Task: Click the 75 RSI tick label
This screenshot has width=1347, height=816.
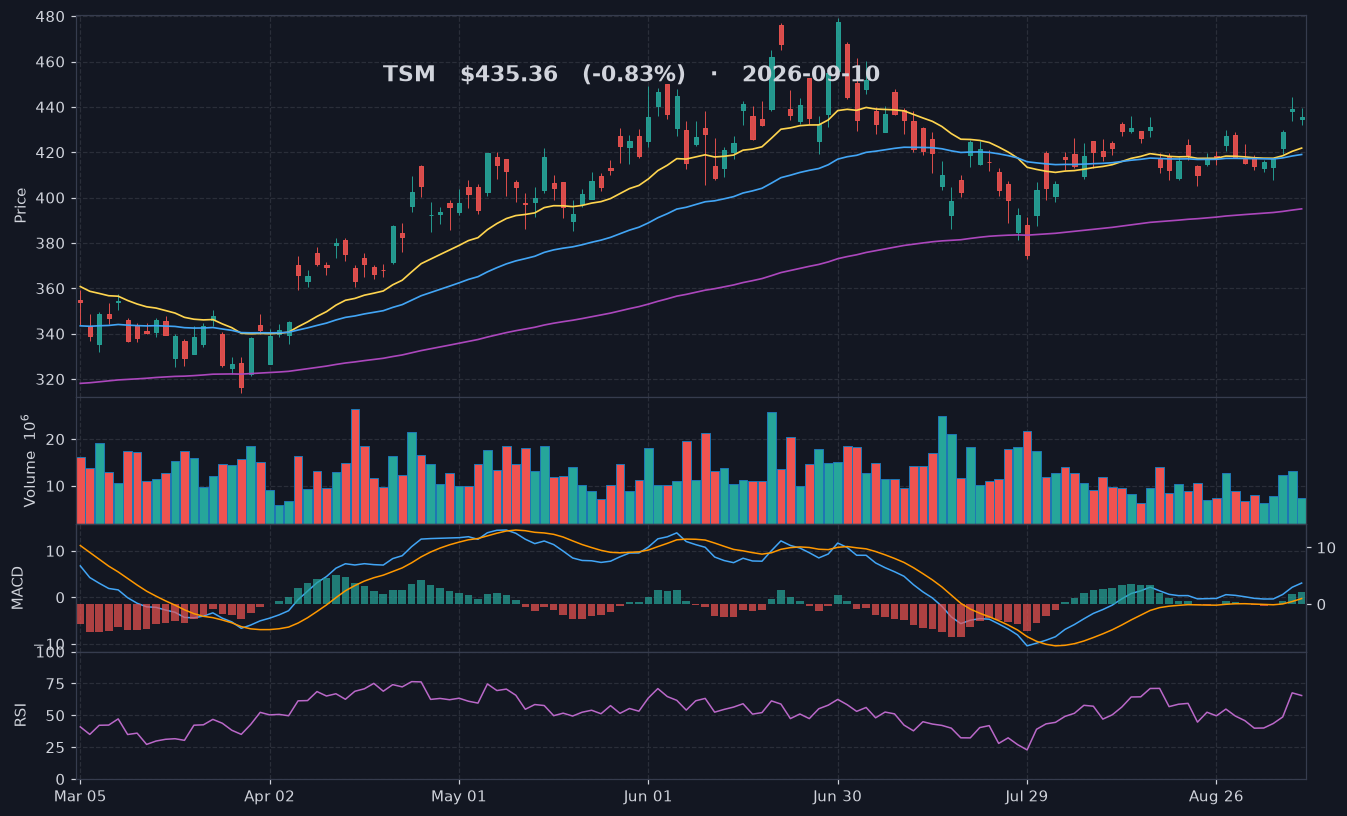Action: point(57,684)
